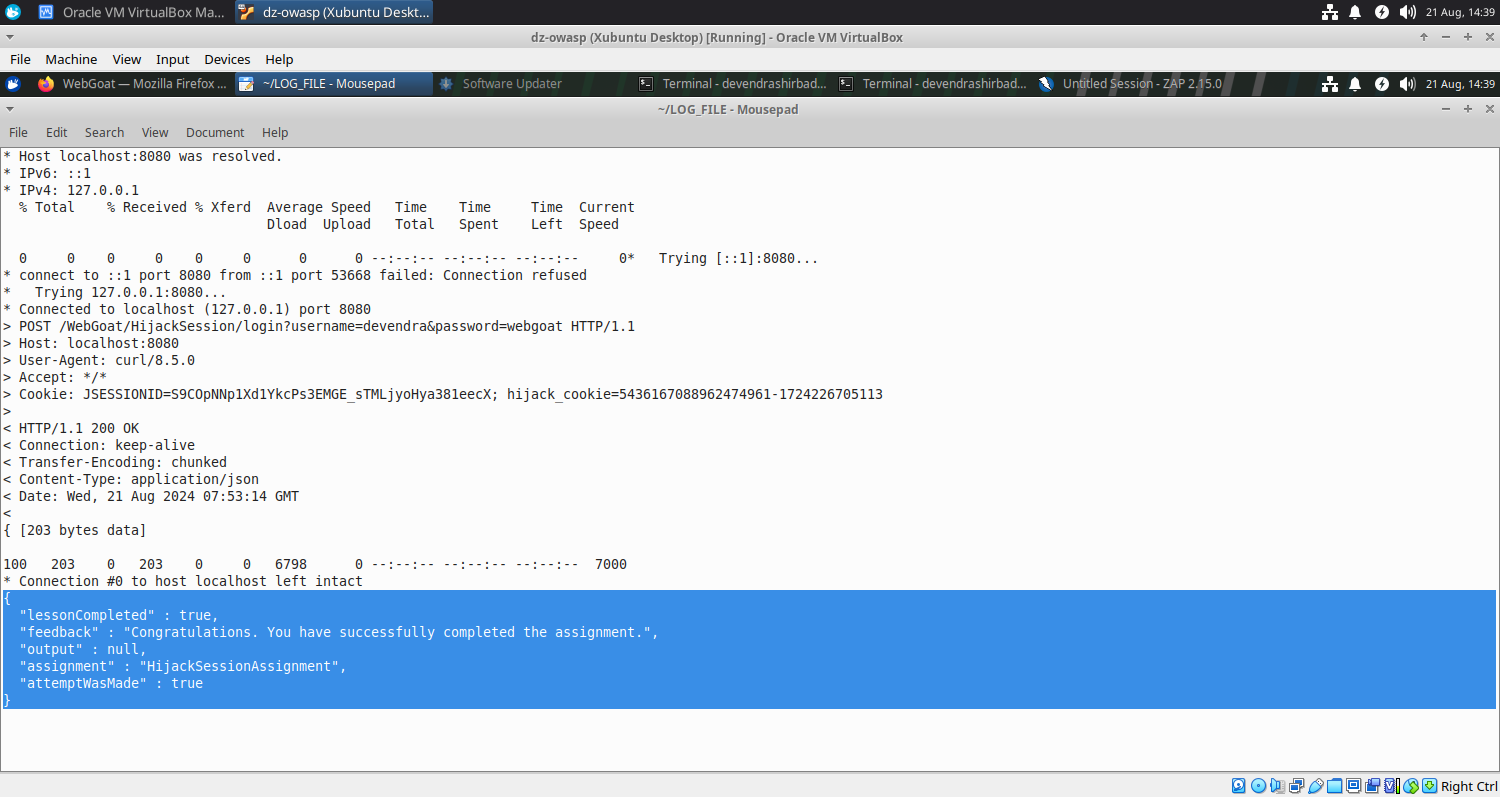Click the VirtualBox optical disc status icon
This screenshot has height=797, width=1500.
(1258, 786)
